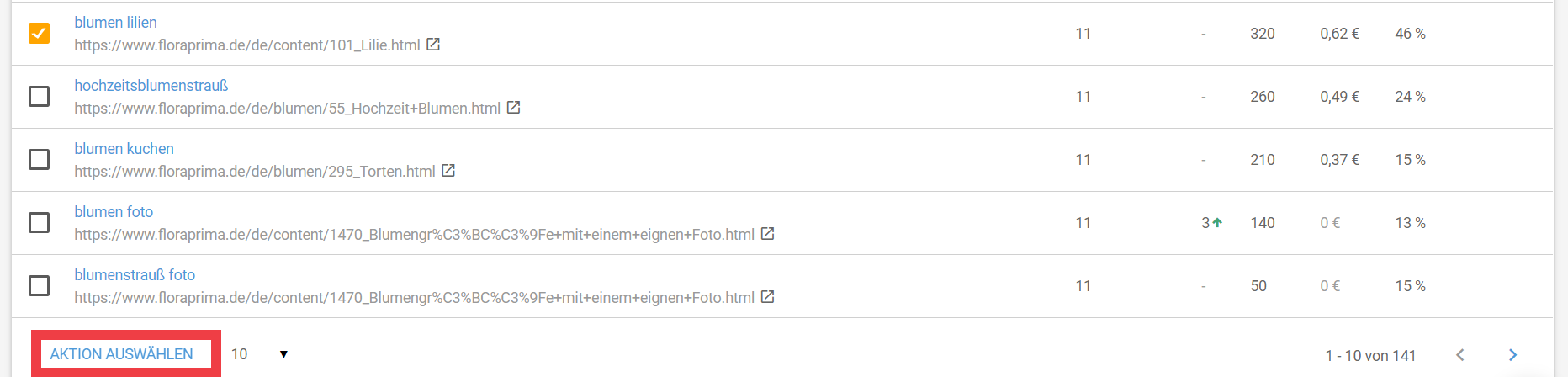Open the AKTION AUSWÄHLEN action menu
This screenshot has width=1568, height=377.
coord(122,354)
